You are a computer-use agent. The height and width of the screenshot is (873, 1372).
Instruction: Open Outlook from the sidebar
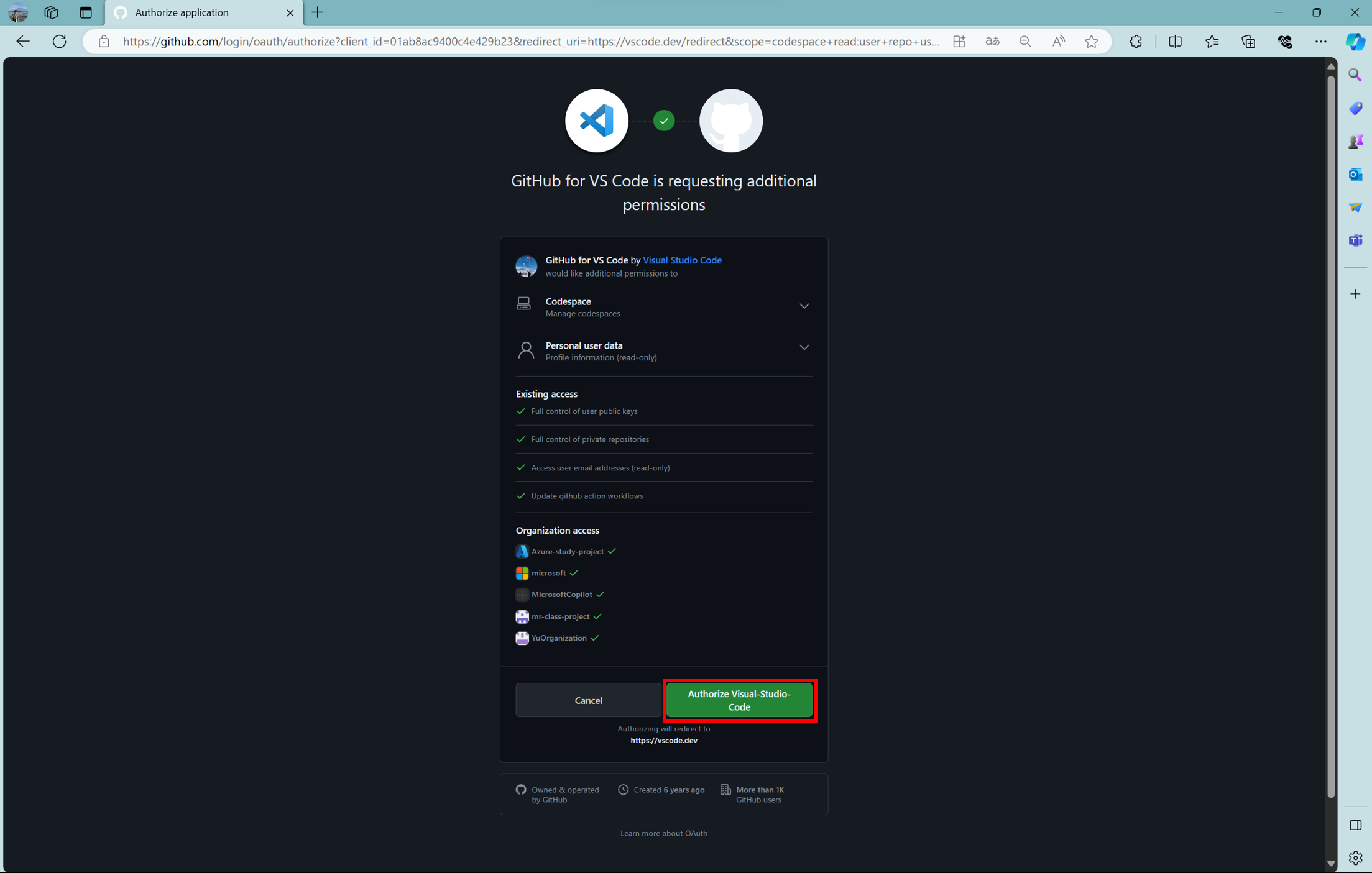[x=1356, y=175]
